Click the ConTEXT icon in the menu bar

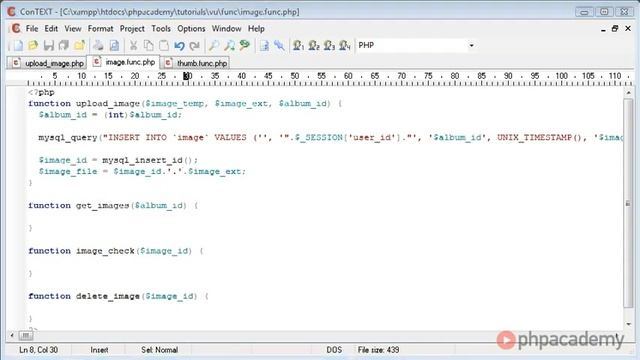pos(16,29)
